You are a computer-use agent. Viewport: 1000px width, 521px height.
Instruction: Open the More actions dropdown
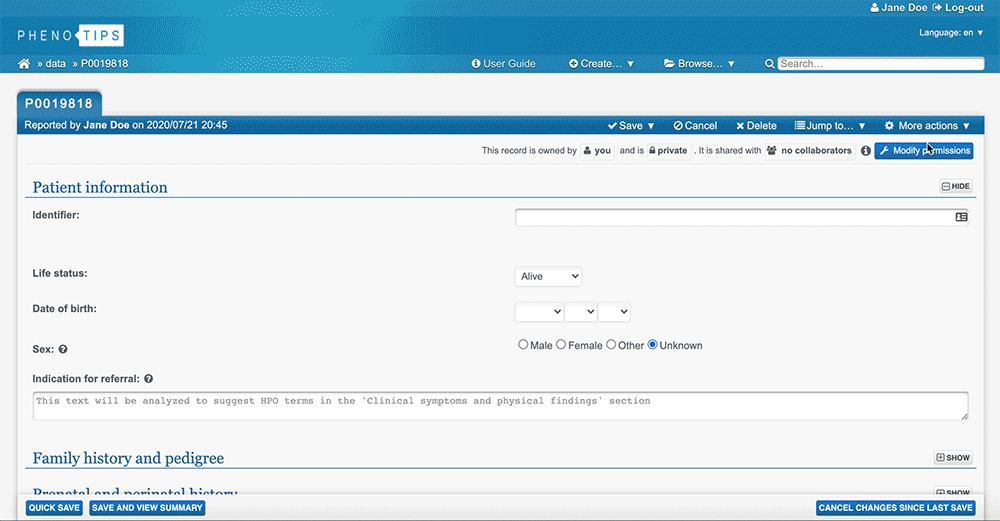(927, 126)
